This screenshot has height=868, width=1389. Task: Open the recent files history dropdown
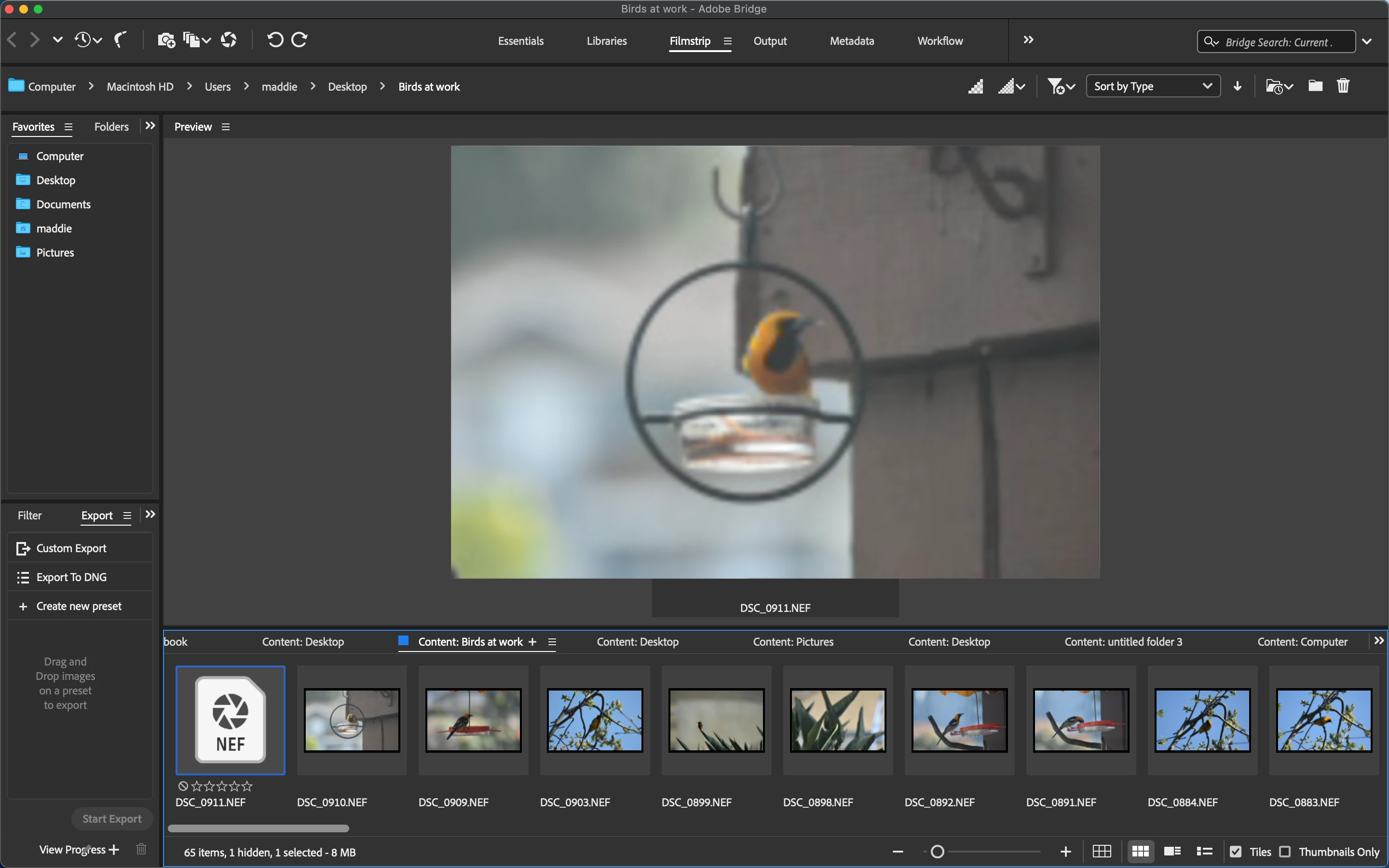click(x=88, y=40)
